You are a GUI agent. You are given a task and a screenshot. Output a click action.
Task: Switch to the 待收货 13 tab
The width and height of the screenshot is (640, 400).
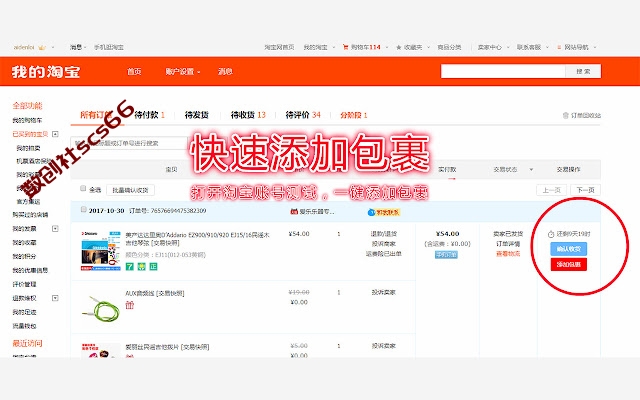tap(248, 115)
